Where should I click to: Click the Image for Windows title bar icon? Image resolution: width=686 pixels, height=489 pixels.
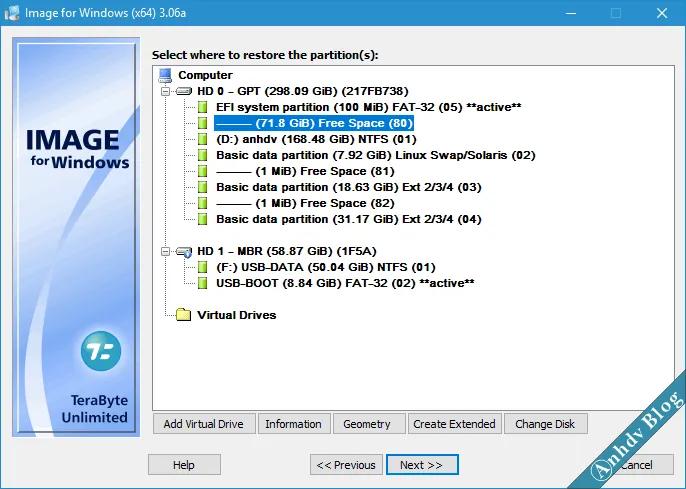12,13
